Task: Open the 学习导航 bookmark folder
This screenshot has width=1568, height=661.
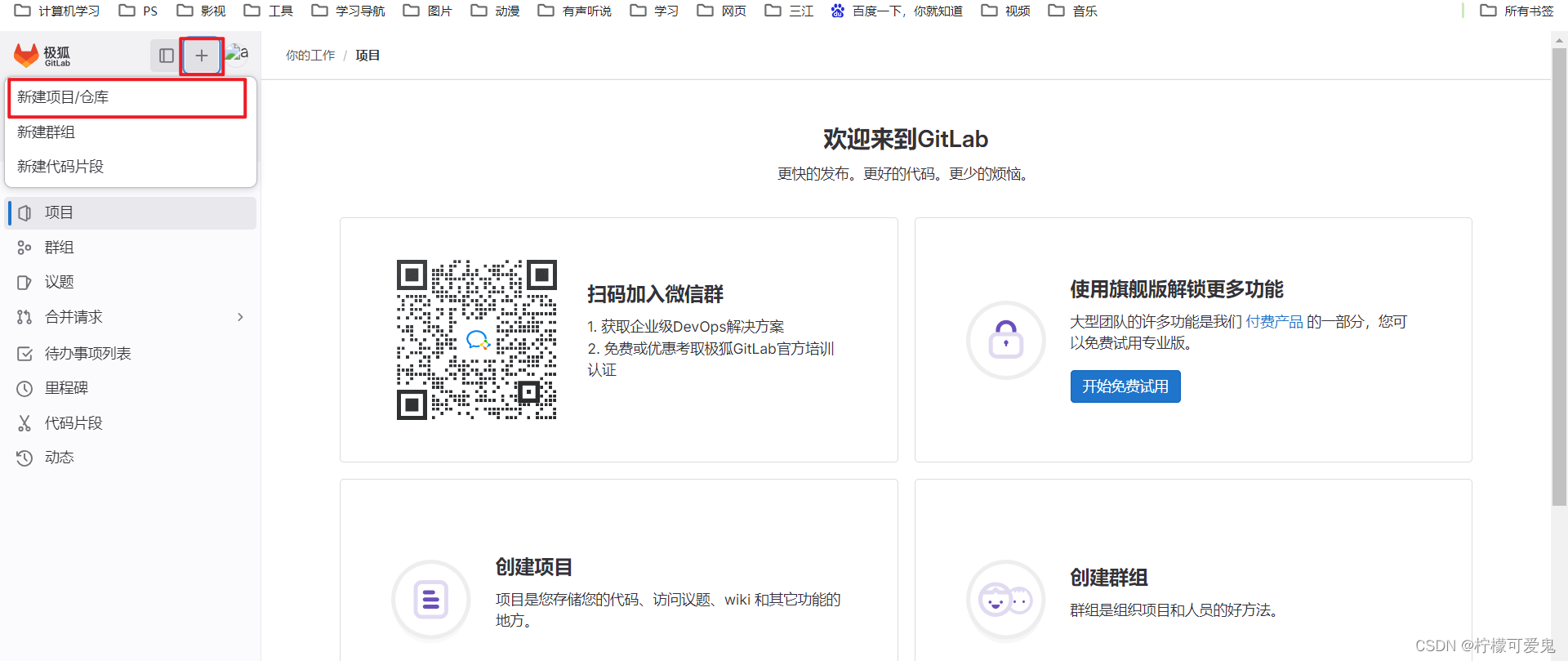Action: click(x=349, y=11)
